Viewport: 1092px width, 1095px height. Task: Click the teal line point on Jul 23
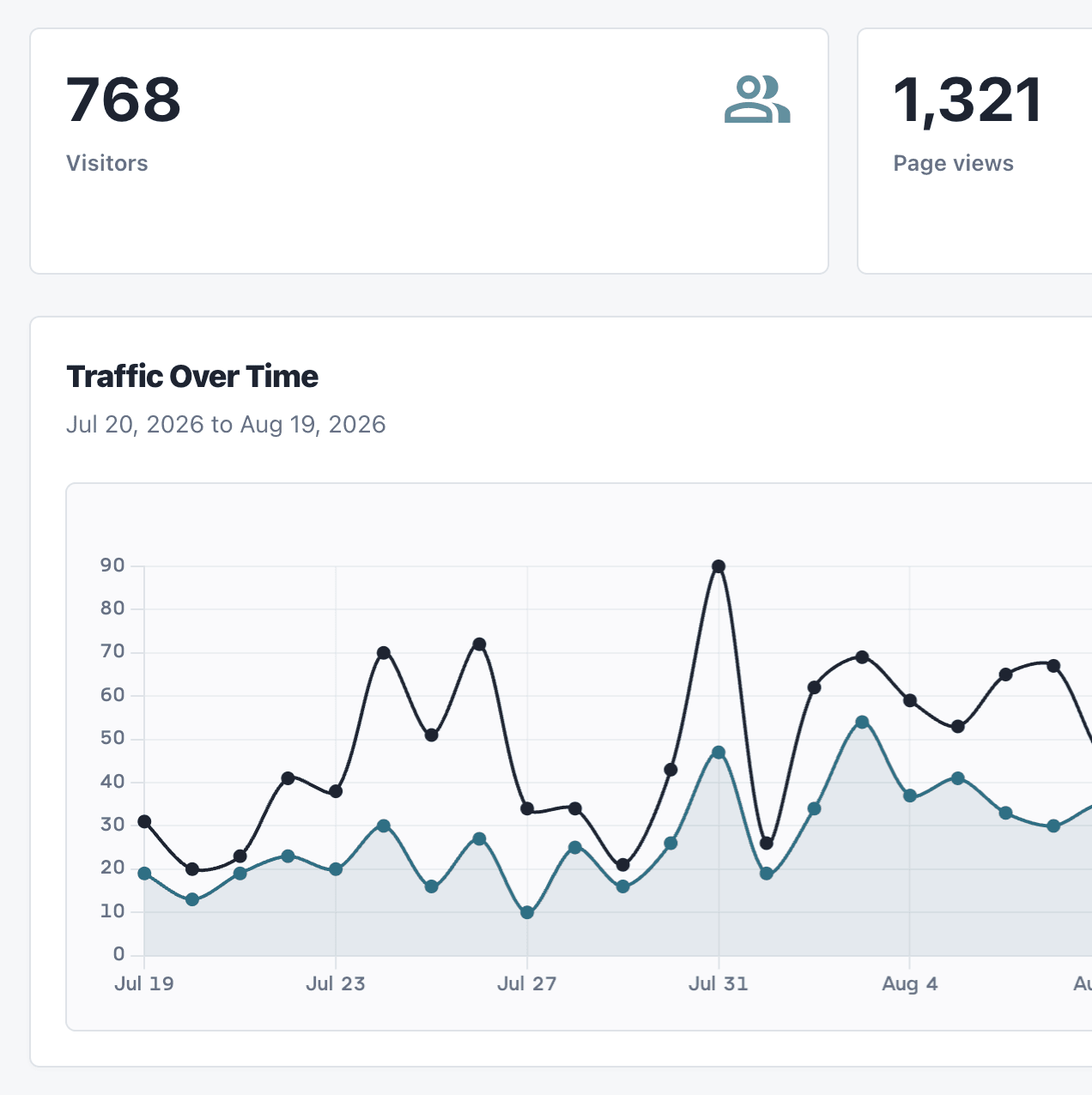click(336, 869)
